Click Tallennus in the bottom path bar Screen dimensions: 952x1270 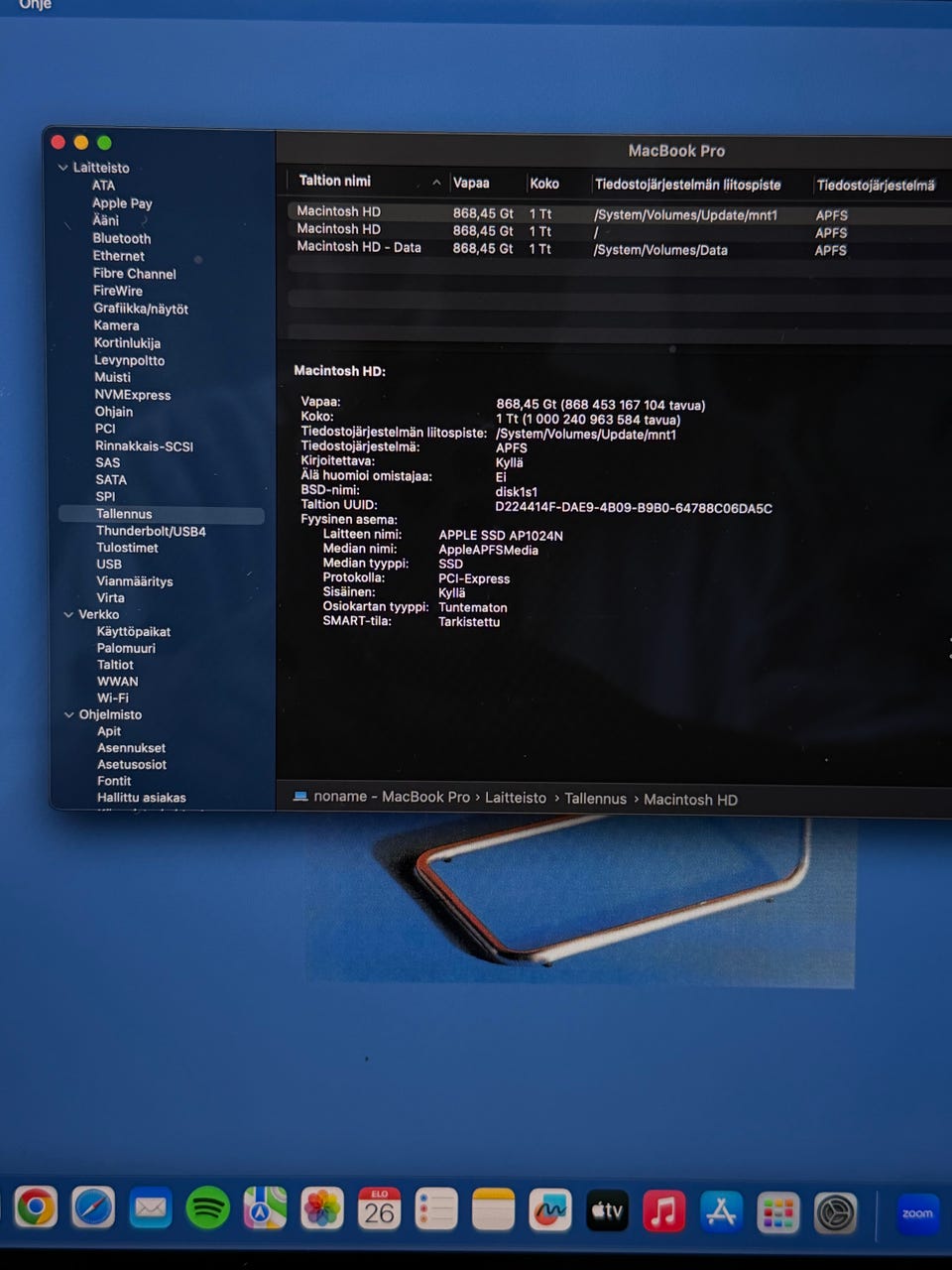click(x=595, y=799)
